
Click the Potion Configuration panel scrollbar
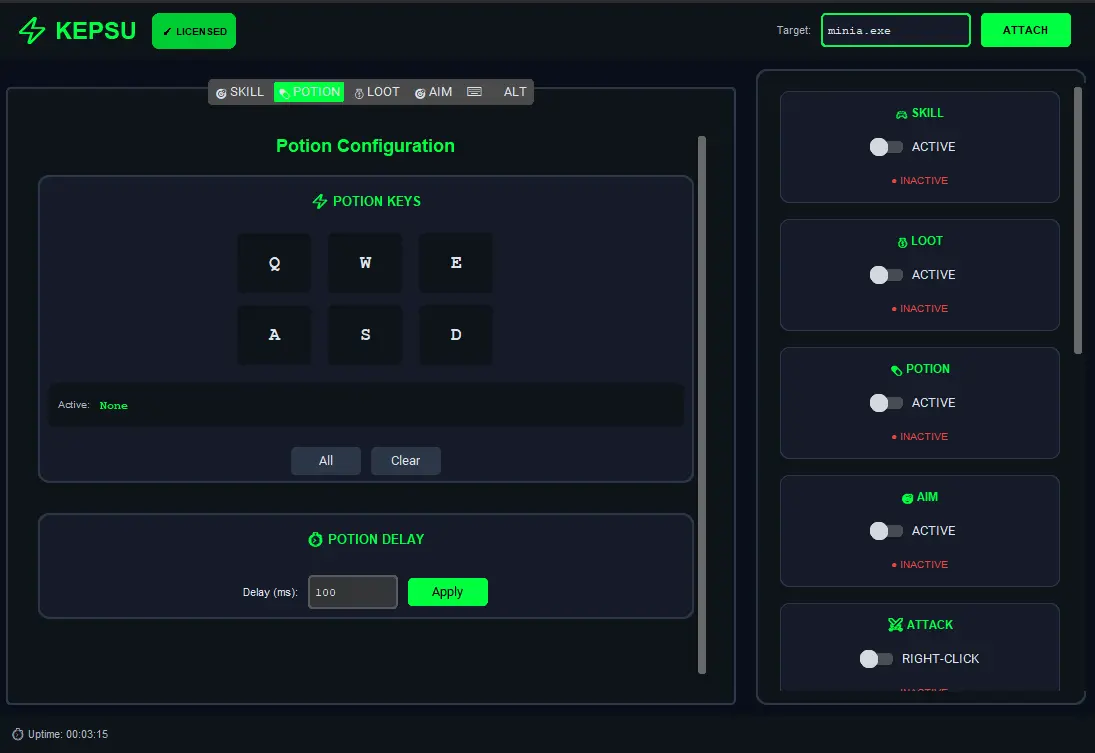tap(702, 405)
